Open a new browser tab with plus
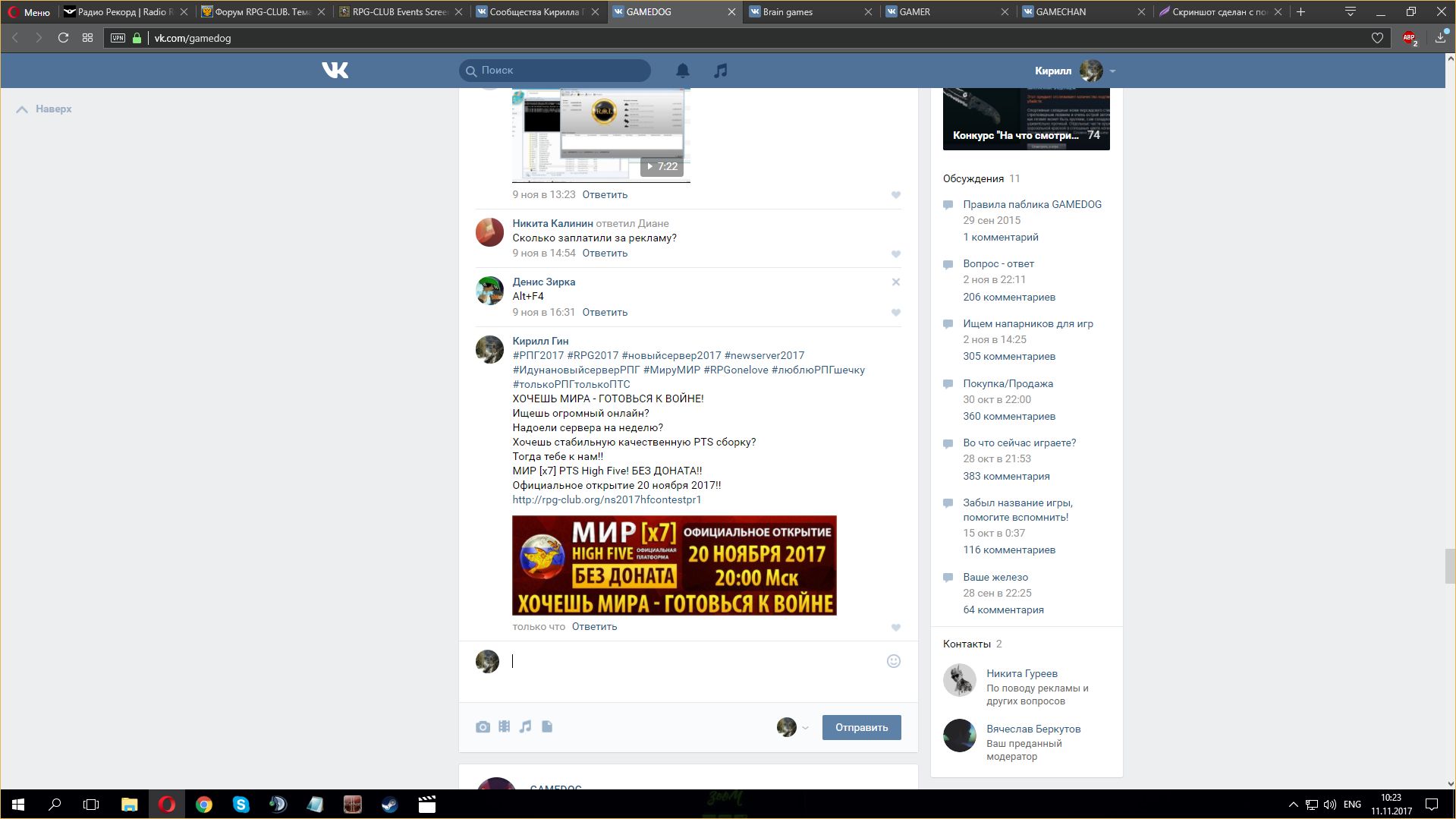The width and height of the screenshot is (1456, 819). coord(1301,11)
